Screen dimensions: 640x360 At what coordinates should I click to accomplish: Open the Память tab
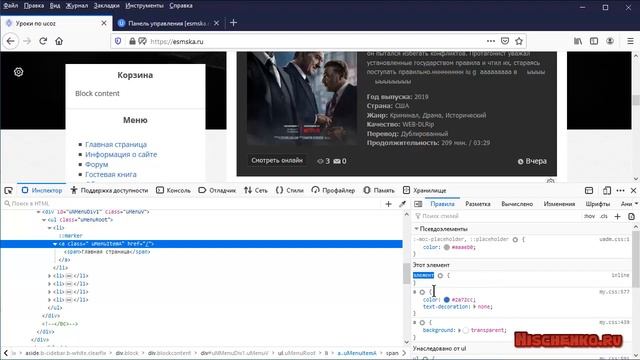[x=379, y=191]
